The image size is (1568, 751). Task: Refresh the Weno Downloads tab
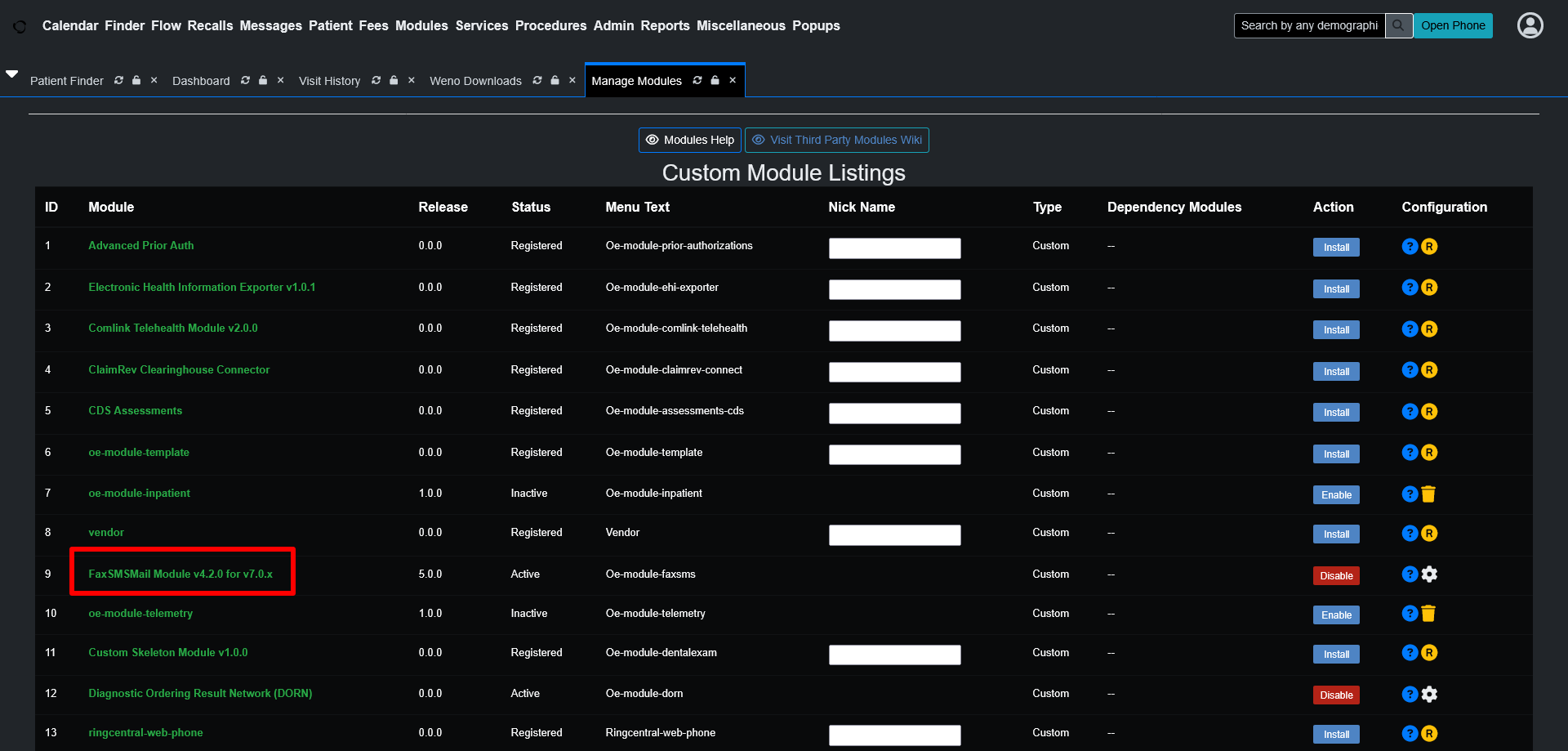[537, 80]
